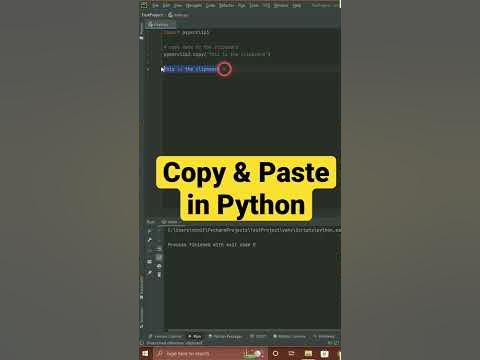The height and width of the screenshot is (360, 480).
Task: Click the Windows taskbar search box
Action: click(x=210, y=353)
